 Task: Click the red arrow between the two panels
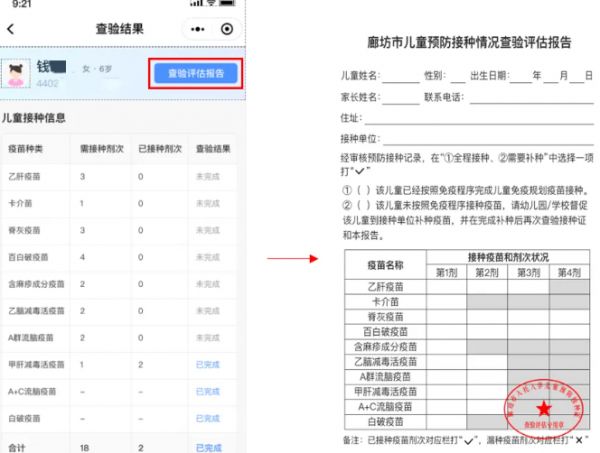coord(292,259)
